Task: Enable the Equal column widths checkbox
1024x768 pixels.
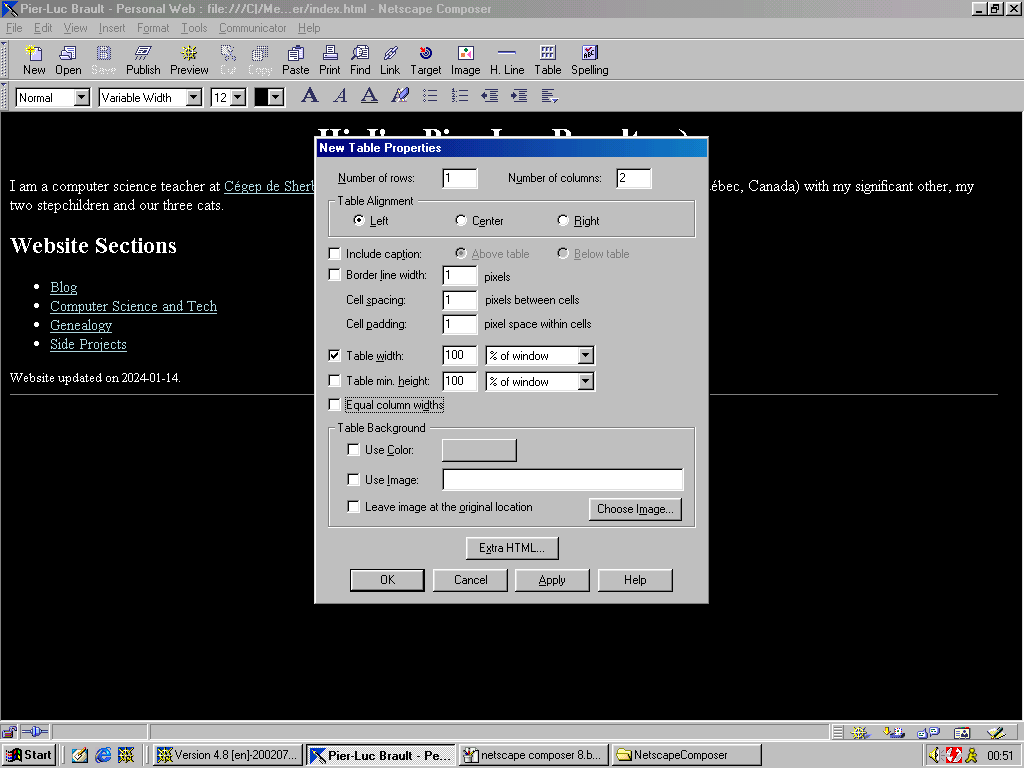Action: pyautogui.click(x=335, y=405)
